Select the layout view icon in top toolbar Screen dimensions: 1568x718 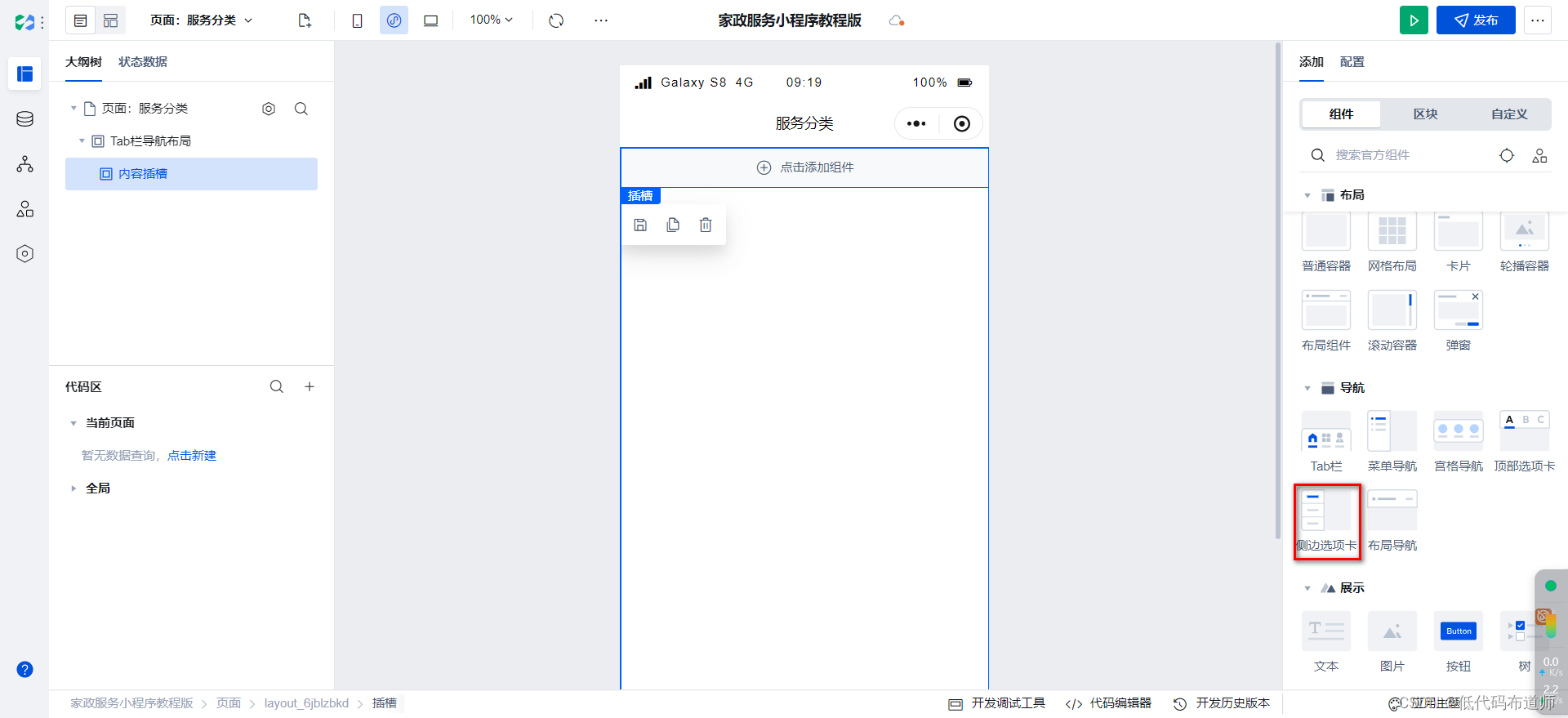click(110, 20)
